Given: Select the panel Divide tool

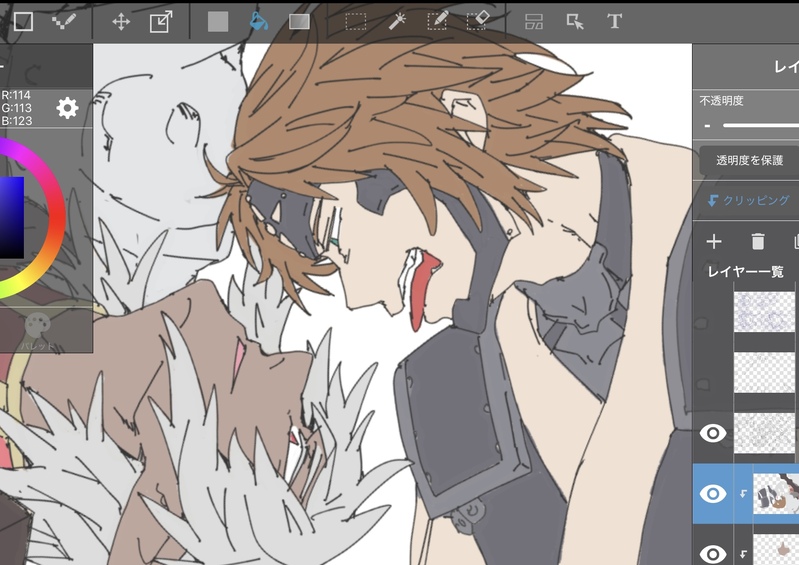Looking at the screenshot, I should click(x=534, y=22).
